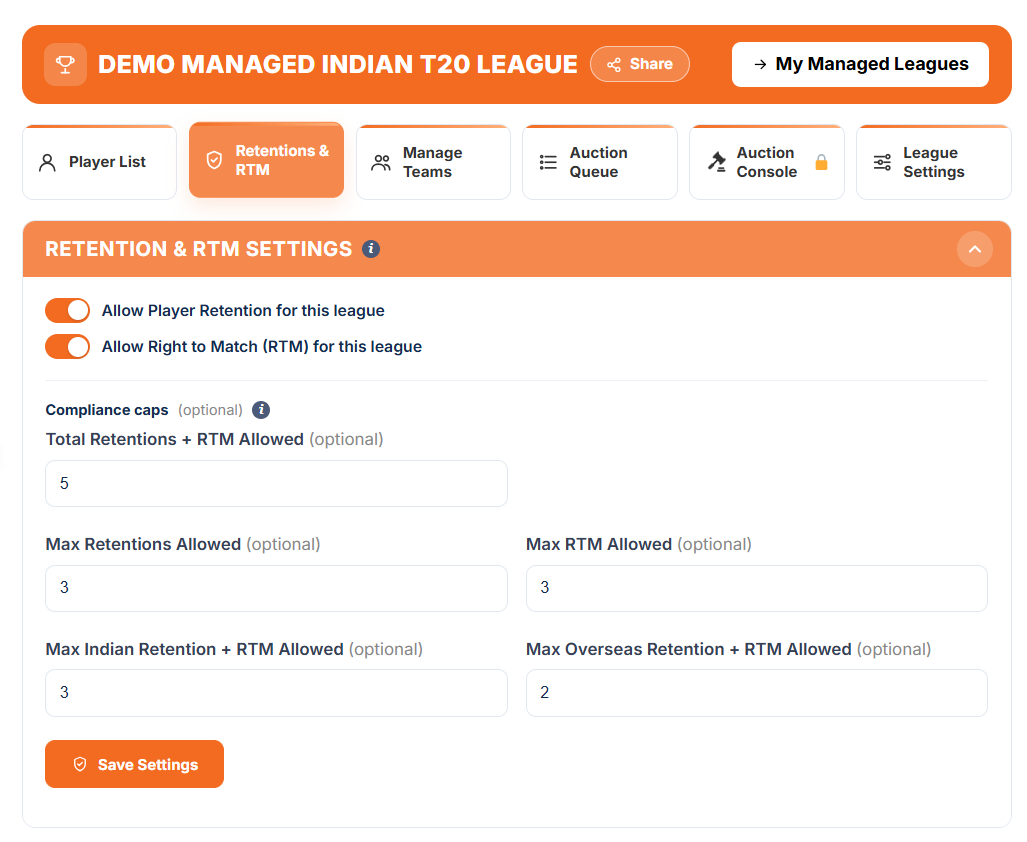Click the Retention & RTM Settings heading
The image size is (1027, 842).
point(198,249)
